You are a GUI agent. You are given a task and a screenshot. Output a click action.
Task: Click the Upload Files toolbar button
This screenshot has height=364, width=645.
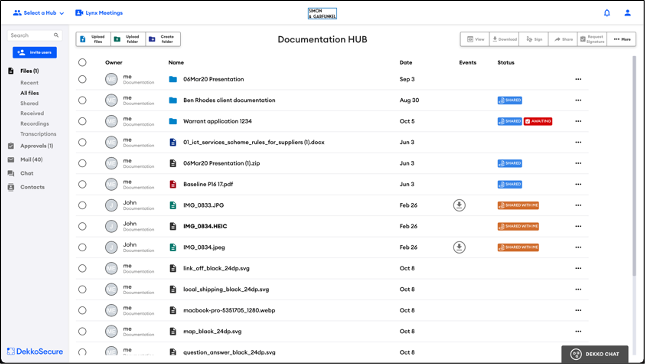pyautogui.click(x=93, y=39)
